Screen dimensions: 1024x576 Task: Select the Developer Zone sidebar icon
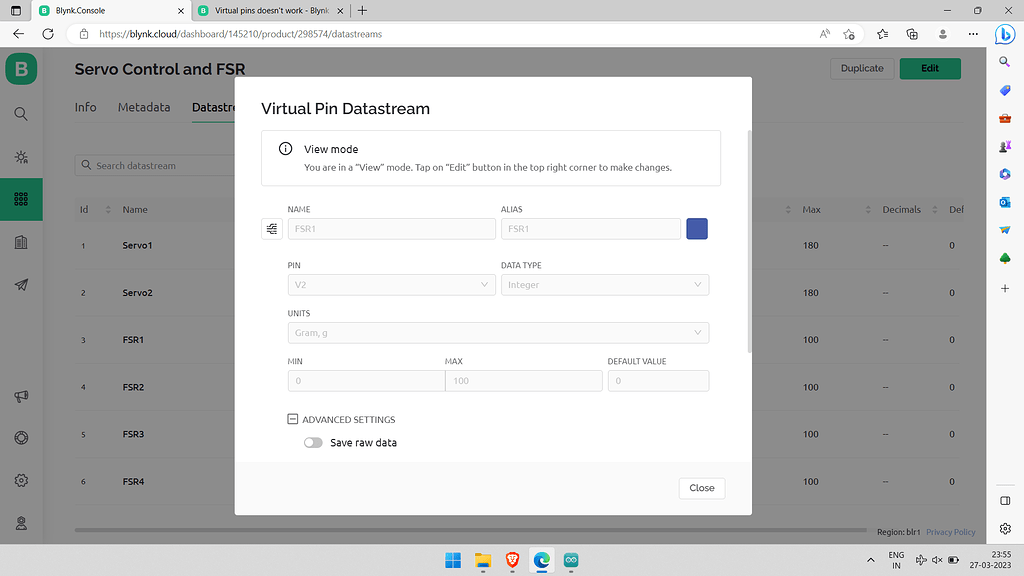20,156
